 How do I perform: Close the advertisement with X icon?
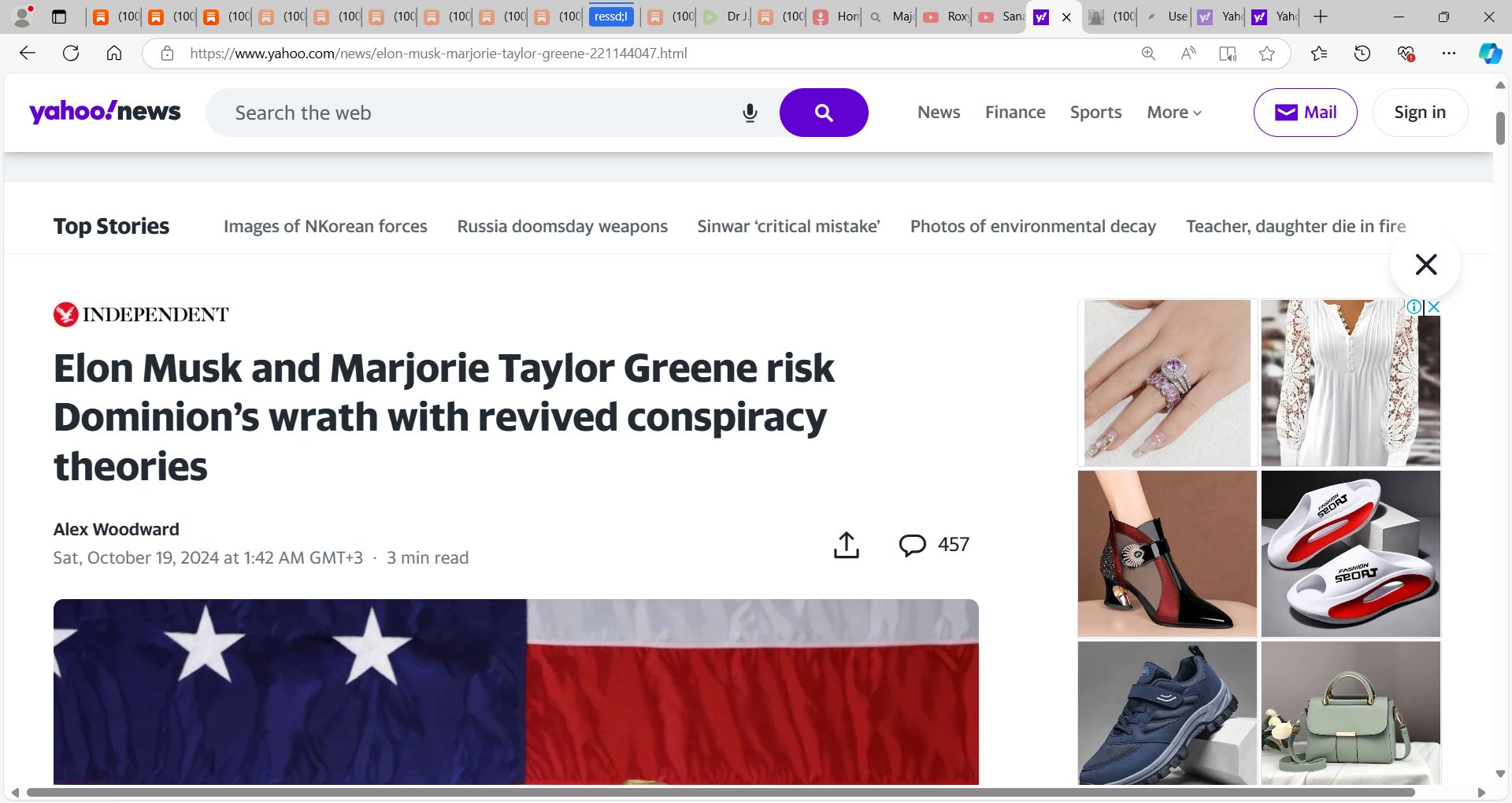1434,307
